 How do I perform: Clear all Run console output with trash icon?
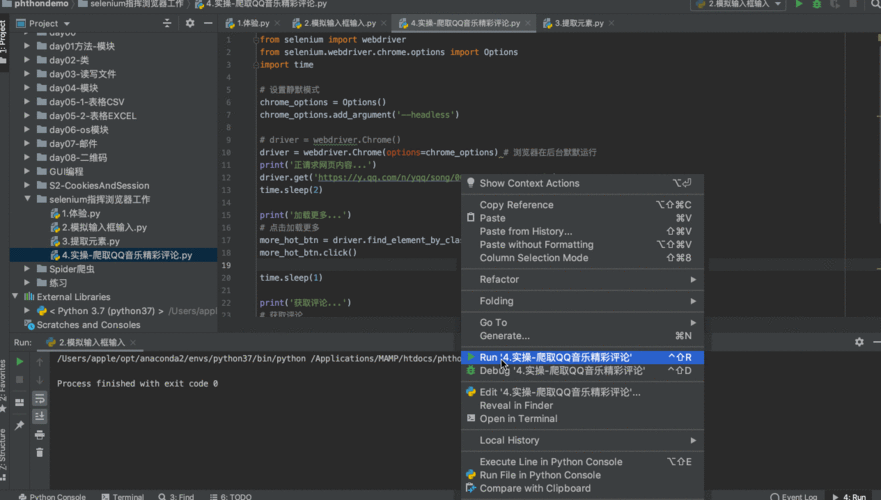point(39,452)
